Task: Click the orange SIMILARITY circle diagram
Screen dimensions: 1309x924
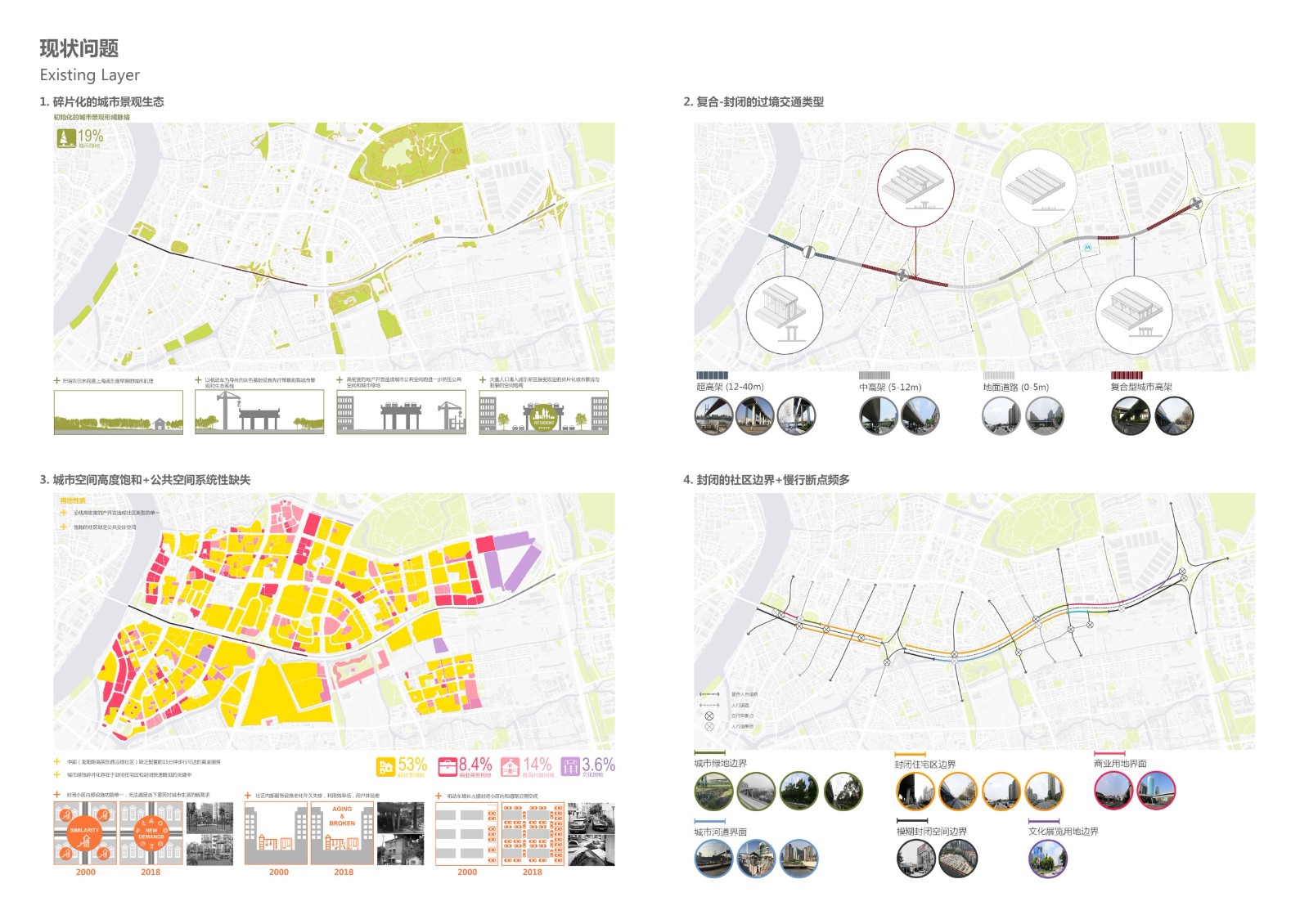Action: tap(84, 832)
